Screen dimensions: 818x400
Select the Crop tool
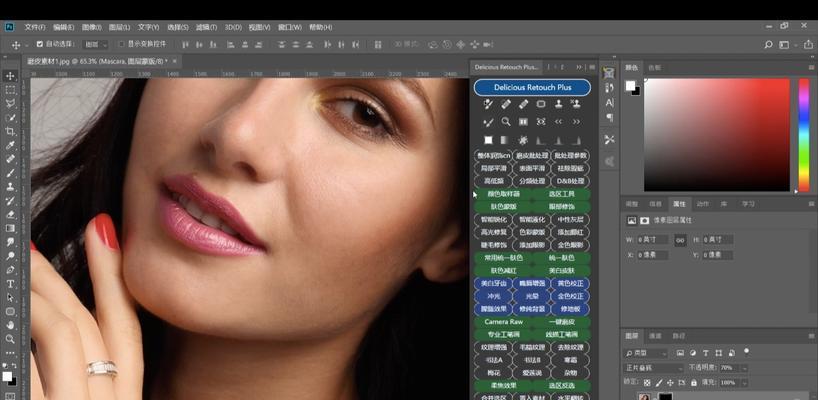(10, 131)
